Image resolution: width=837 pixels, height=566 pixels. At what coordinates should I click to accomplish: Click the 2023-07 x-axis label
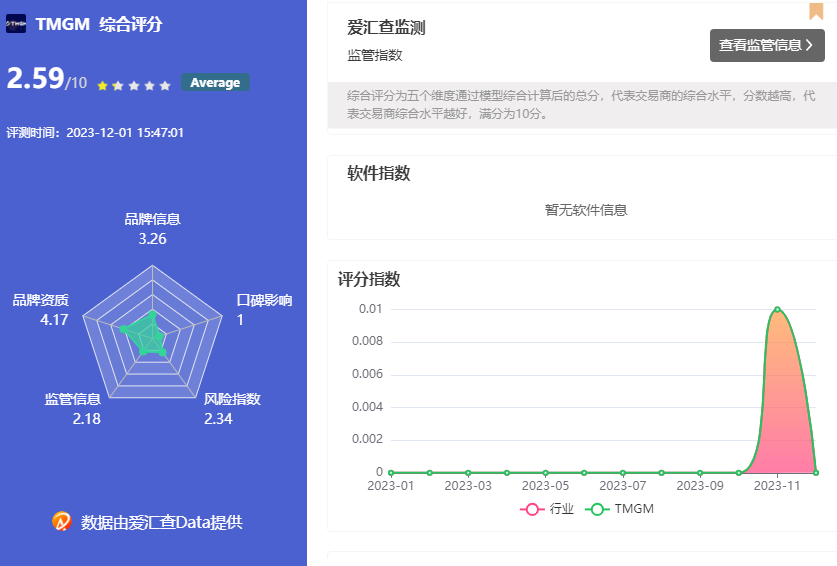pos(622,485)
